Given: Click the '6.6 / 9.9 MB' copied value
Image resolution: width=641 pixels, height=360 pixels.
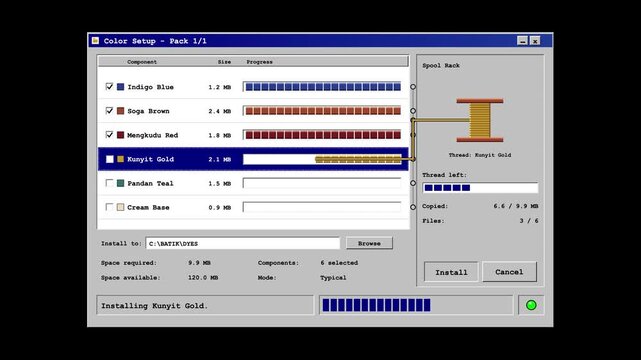Looking at the screenshot, I should click(x=516, y=206).
